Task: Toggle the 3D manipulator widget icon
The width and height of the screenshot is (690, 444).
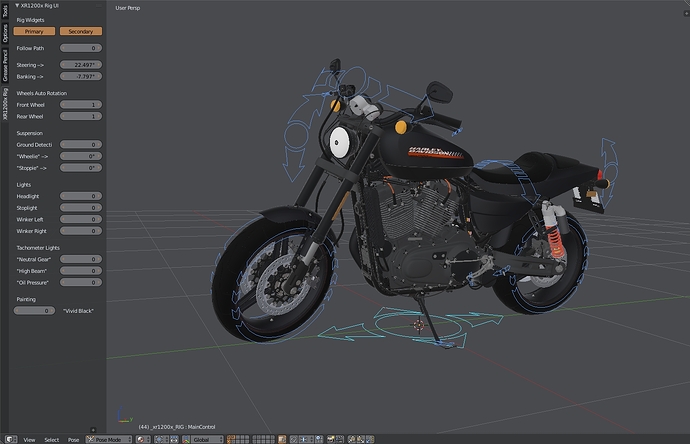Action: point(186,439)
